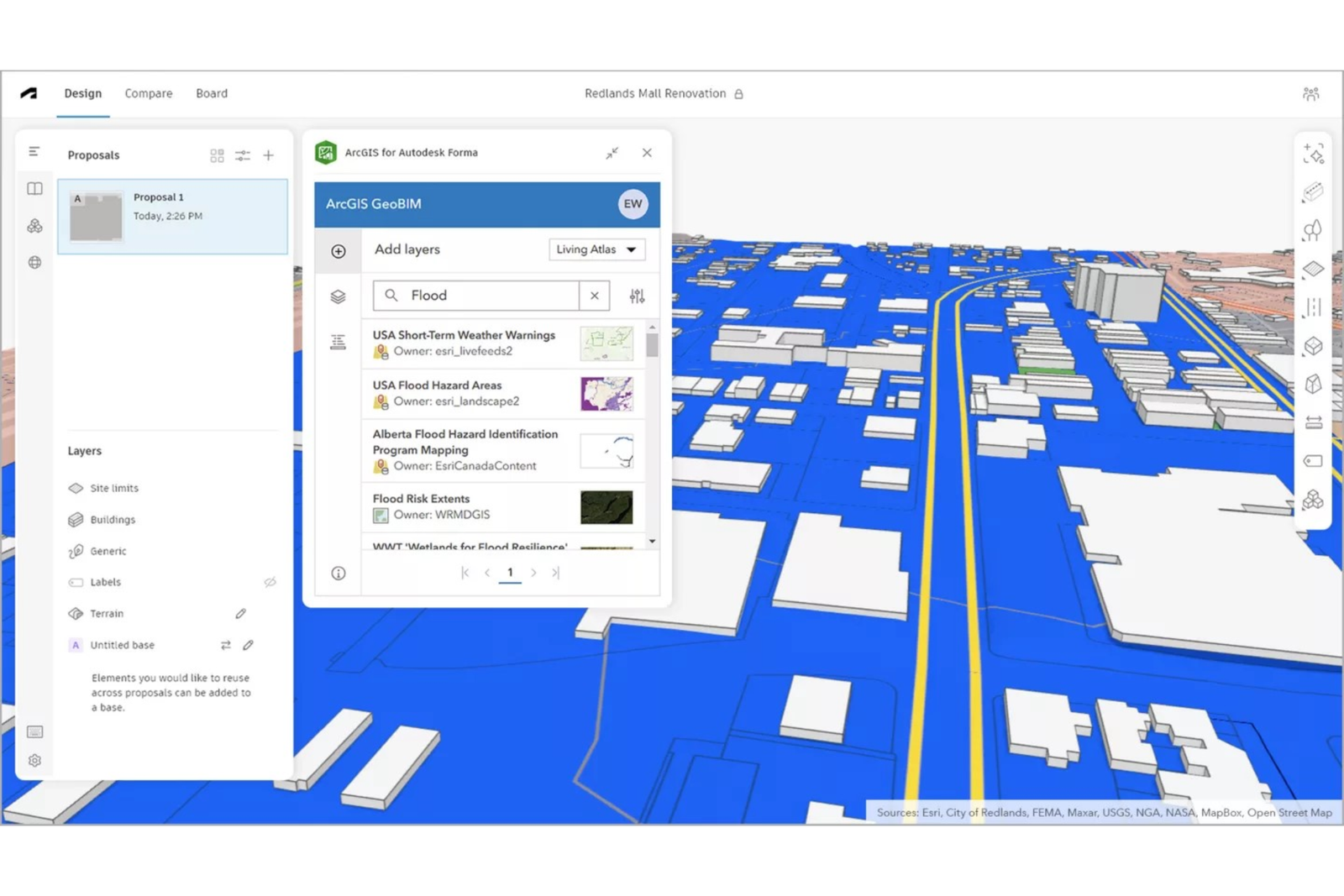
Task: Open the keyboard shortcuts icon
Action: click(x=34, y=732)
